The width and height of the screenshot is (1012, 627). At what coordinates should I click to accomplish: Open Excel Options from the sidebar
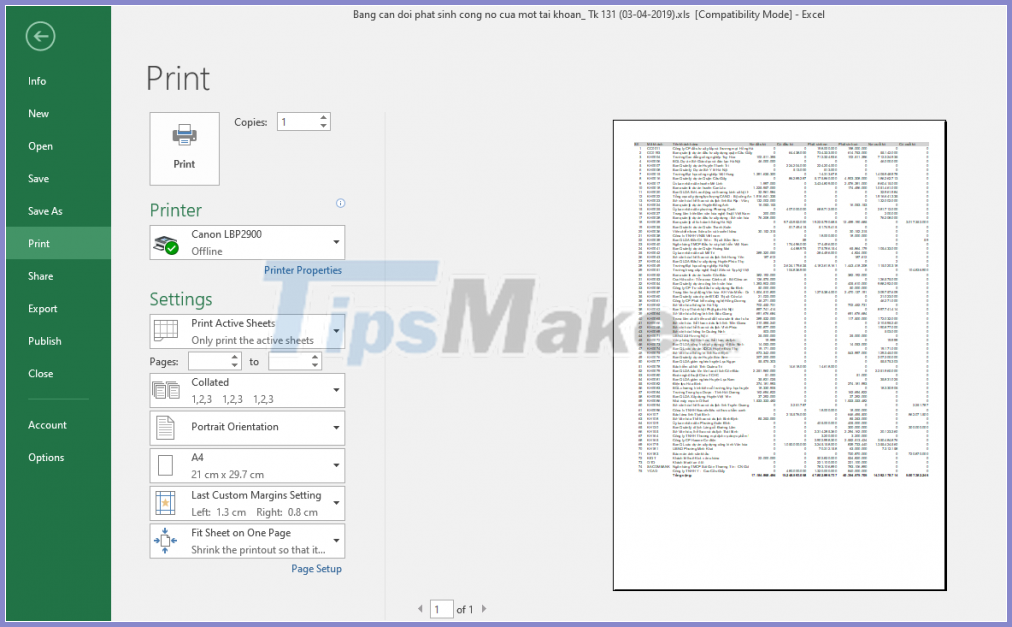pyautogui.click(x=46, y=457)
